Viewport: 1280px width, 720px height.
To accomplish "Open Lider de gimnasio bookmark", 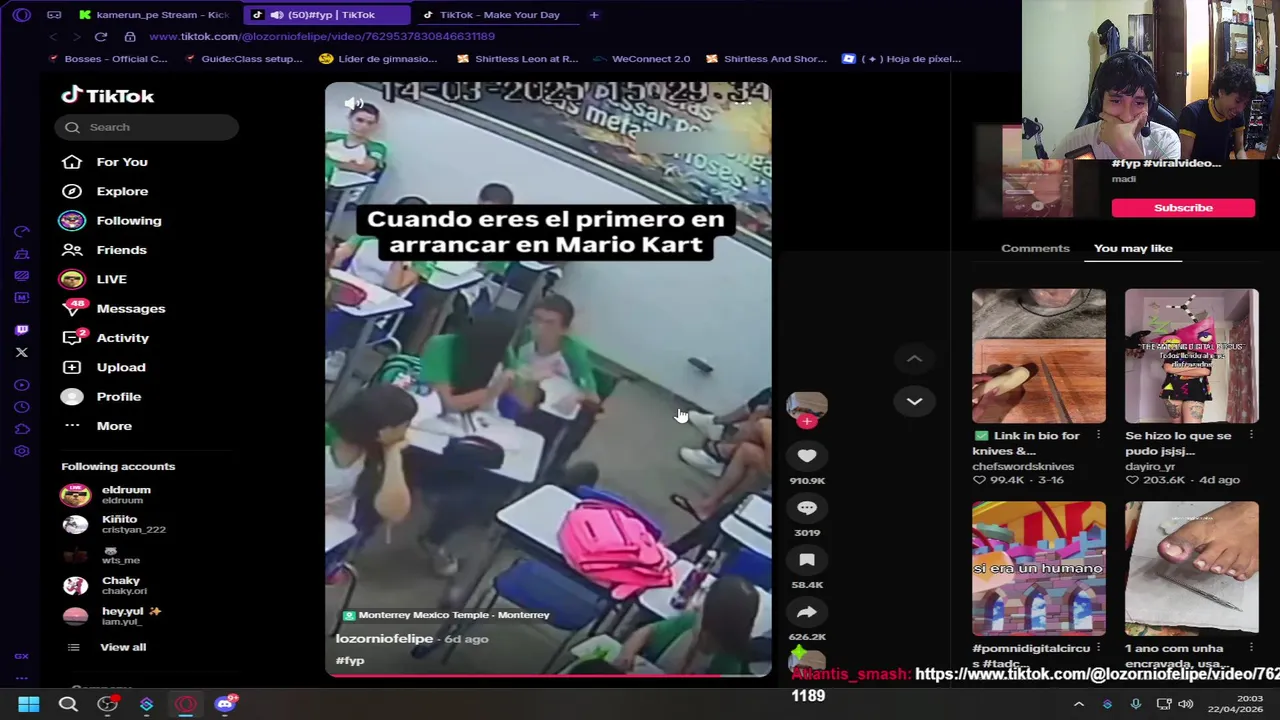I will pos(378,59).
